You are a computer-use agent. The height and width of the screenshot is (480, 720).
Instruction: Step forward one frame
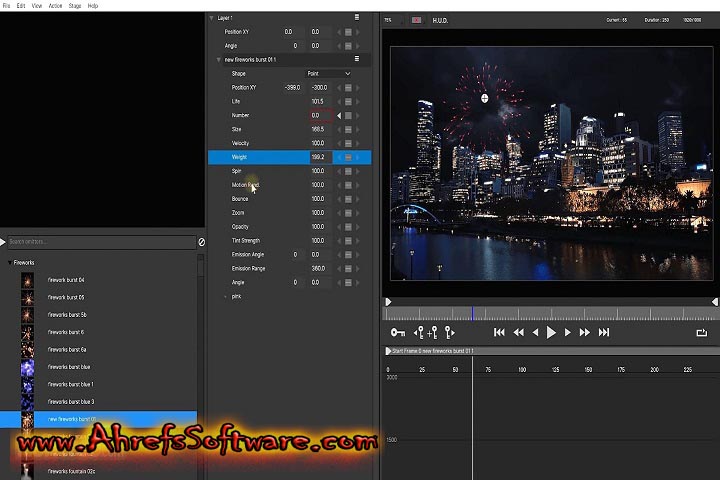(x=568, y=332)
